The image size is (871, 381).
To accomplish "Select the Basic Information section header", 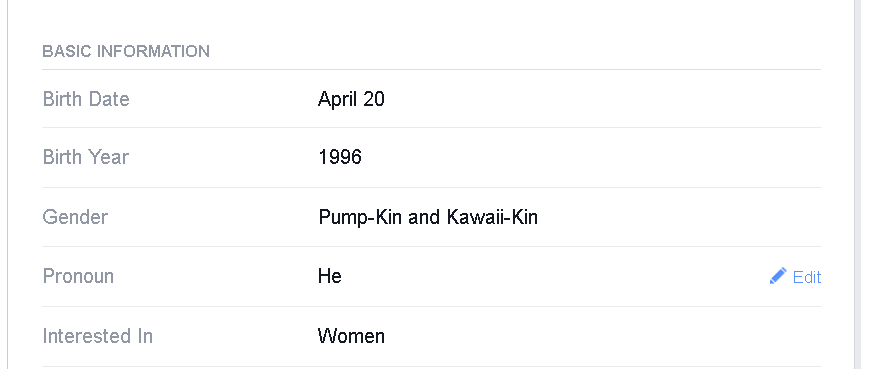I will pos(126,52).
